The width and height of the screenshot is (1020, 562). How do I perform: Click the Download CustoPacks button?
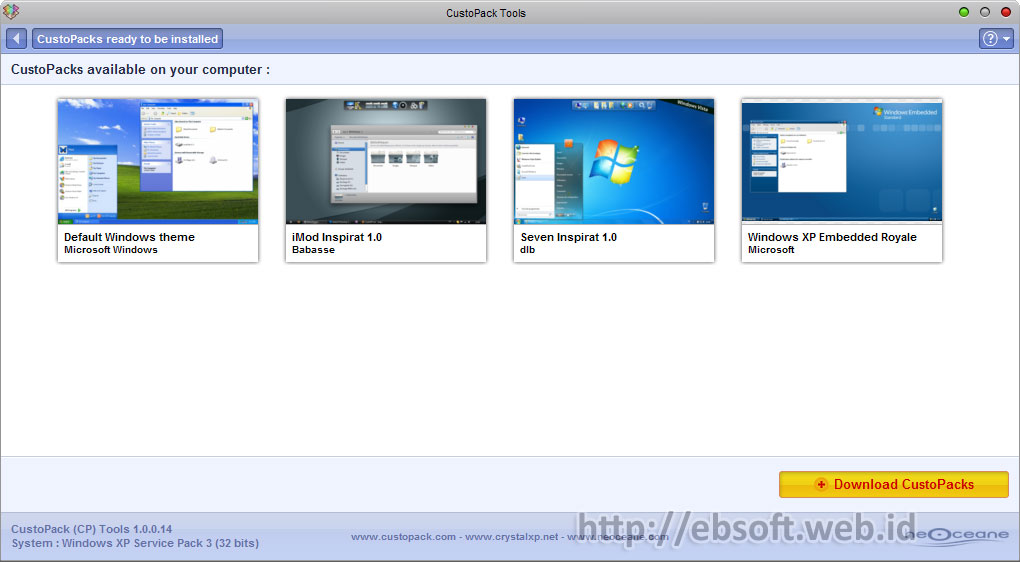point(894,485)
